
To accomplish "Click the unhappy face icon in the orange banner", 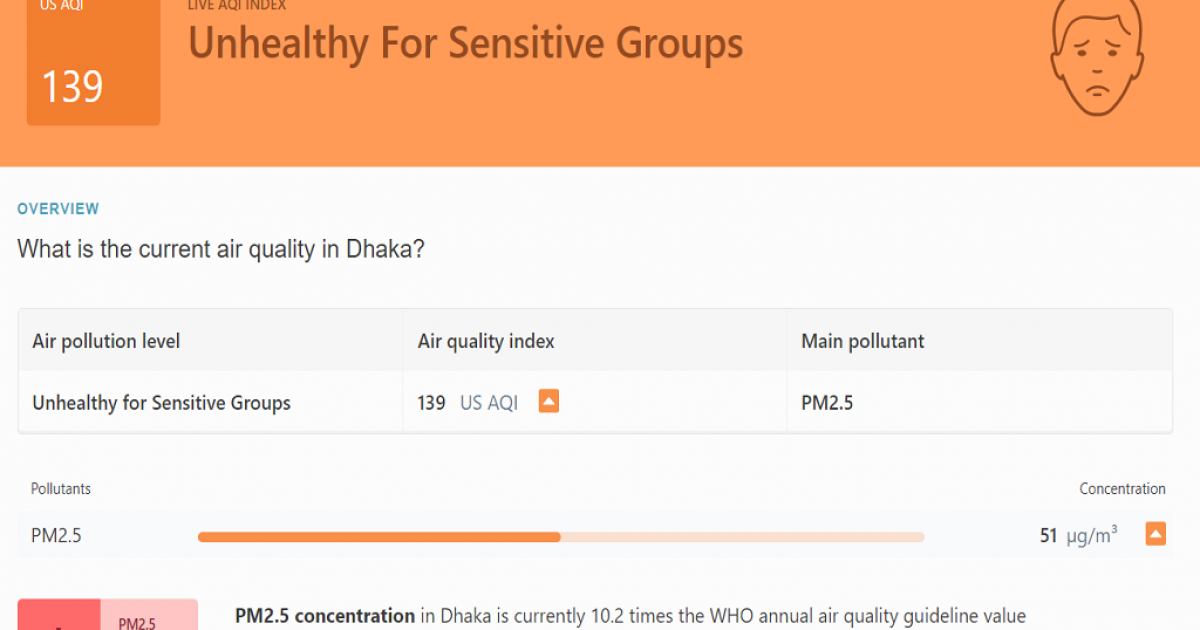I will pyautogui.click(x=1097, y=57).
